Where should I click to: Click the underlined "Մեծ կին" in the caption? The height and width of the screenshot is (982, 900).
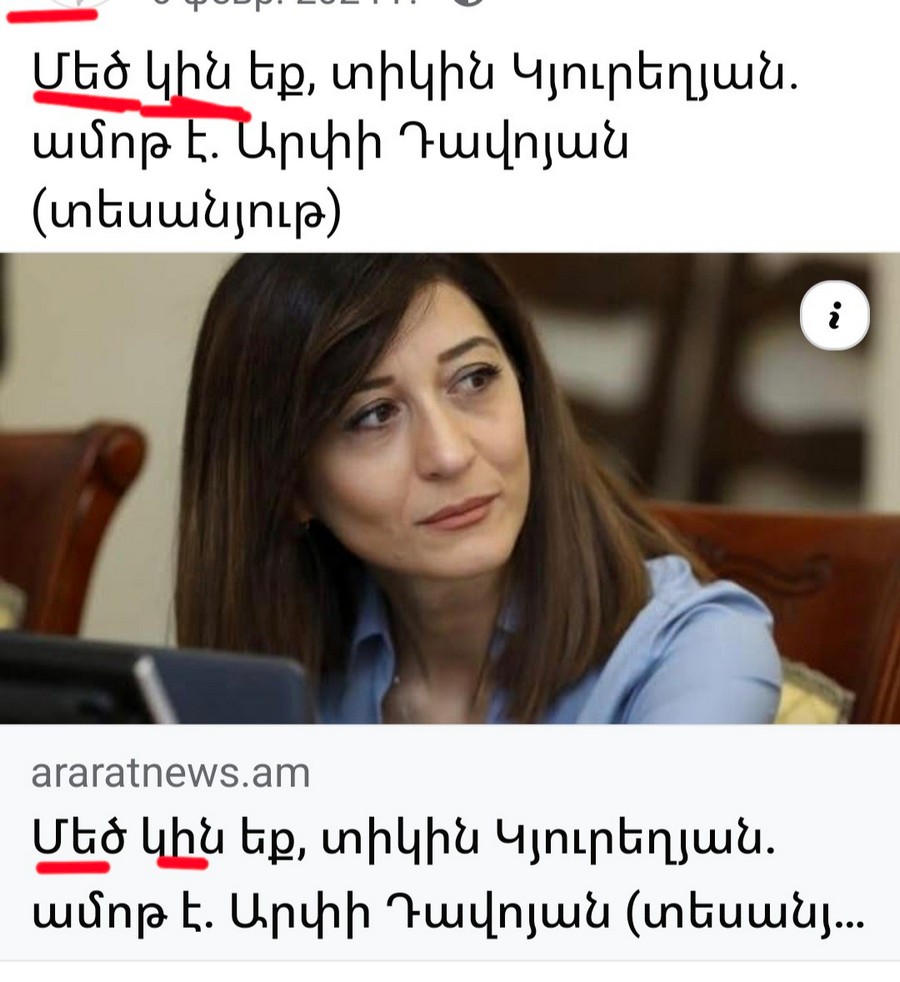[132, 76]
